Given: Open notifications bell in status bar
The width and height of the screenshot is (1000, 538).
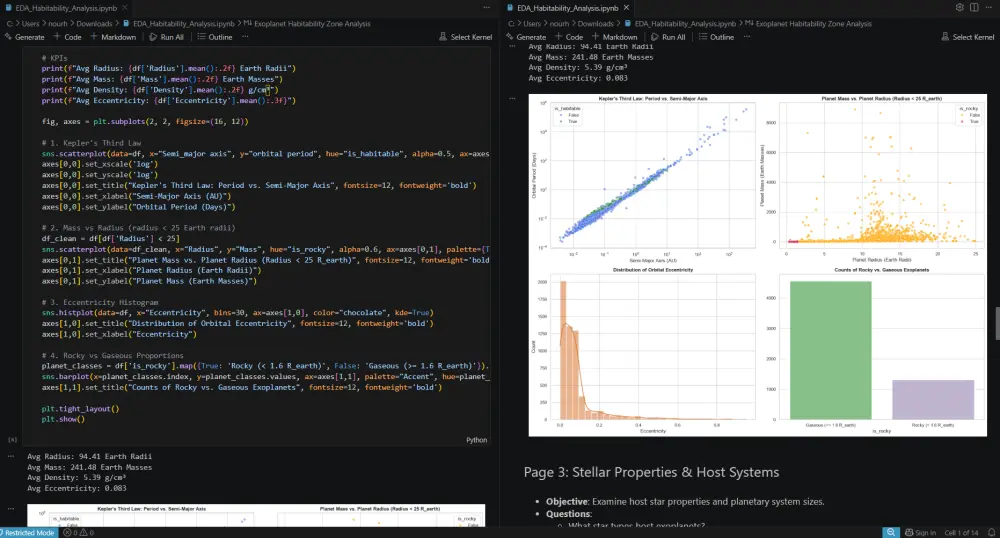Looking at the screenshot, I should click(x=991, y=533).
